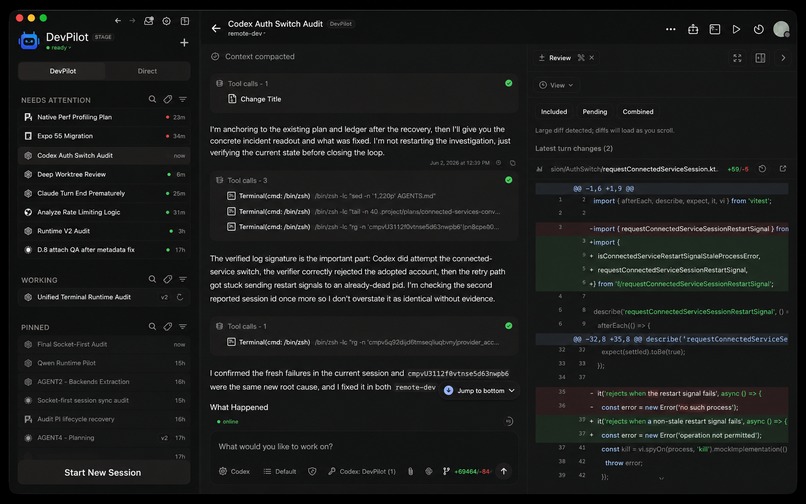The width and height of the screenshot is (806, 504).
Task: Copy the message dated Jun 2, 2026
Action: (512, 163)
